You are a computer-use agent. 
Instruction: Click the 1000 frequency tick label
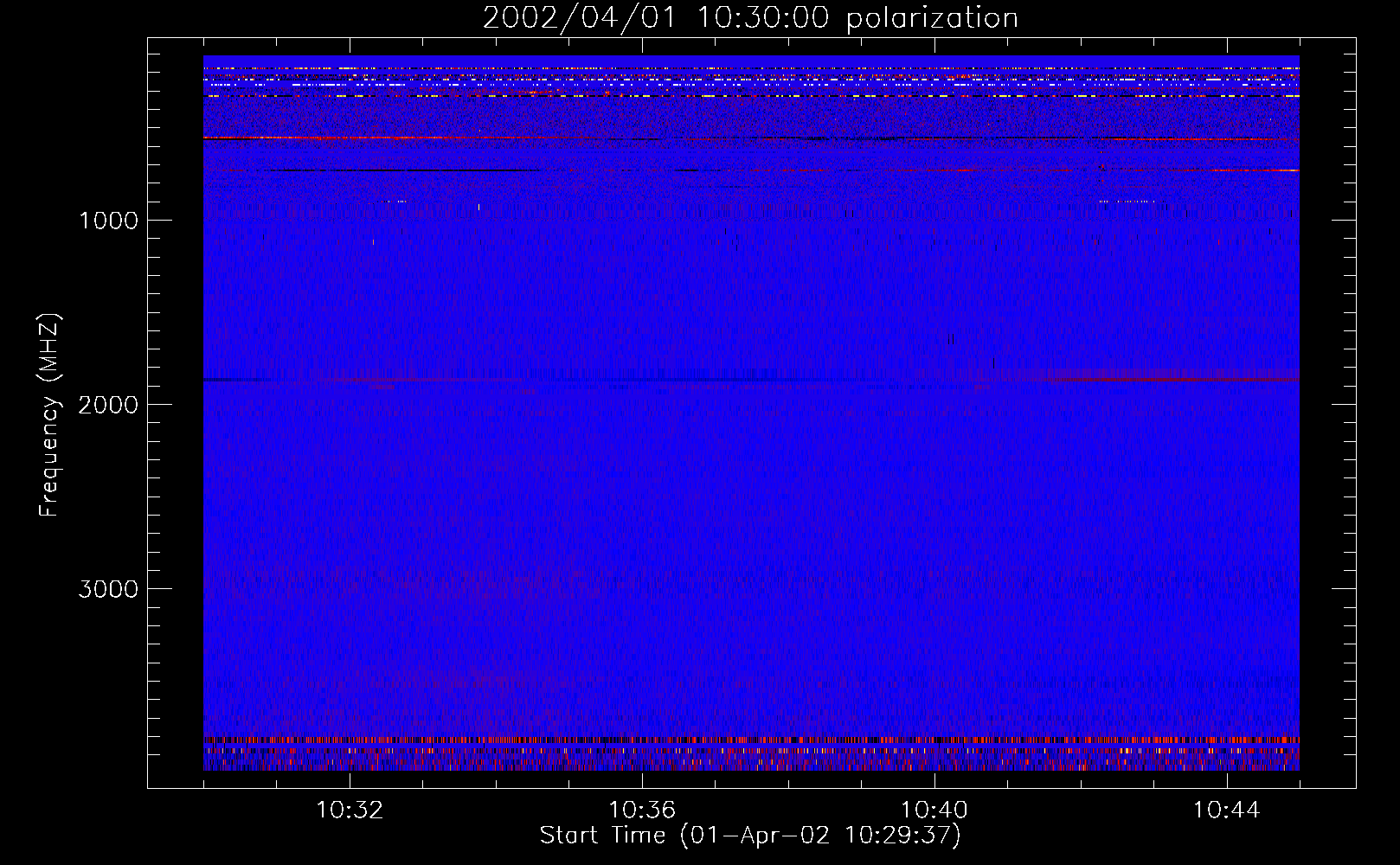(108, 221)
